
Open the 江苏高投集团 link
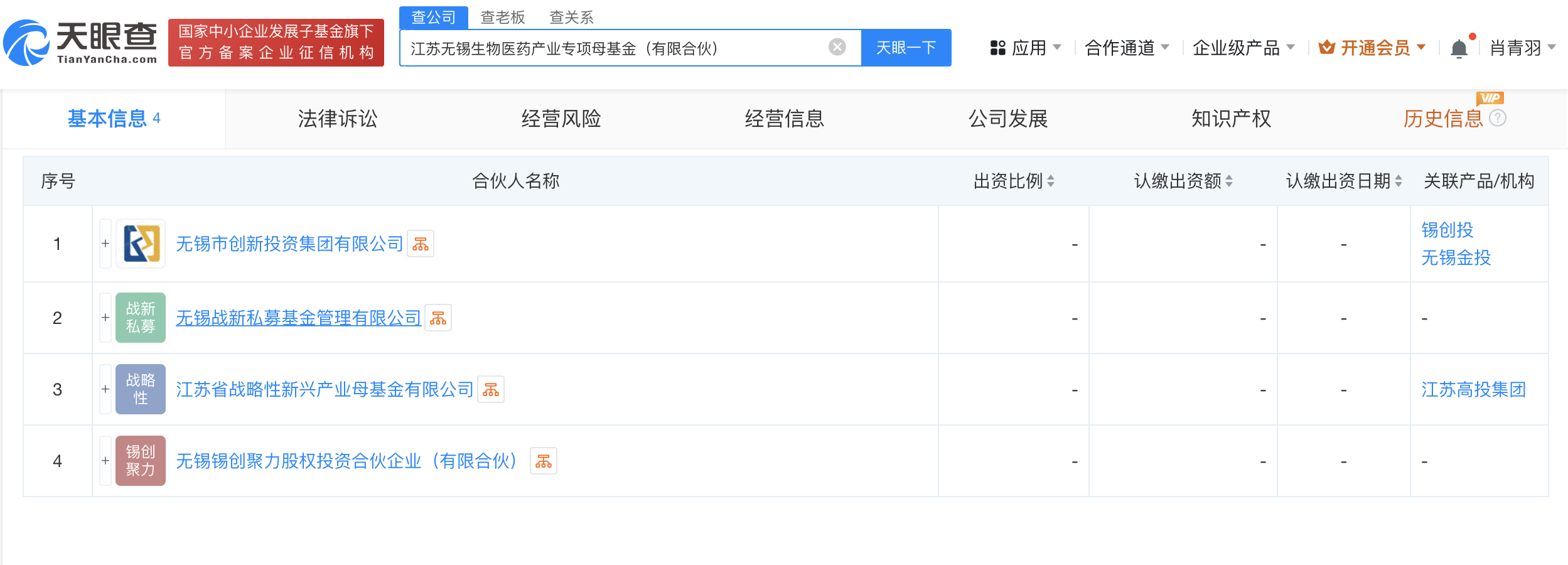1474,389
